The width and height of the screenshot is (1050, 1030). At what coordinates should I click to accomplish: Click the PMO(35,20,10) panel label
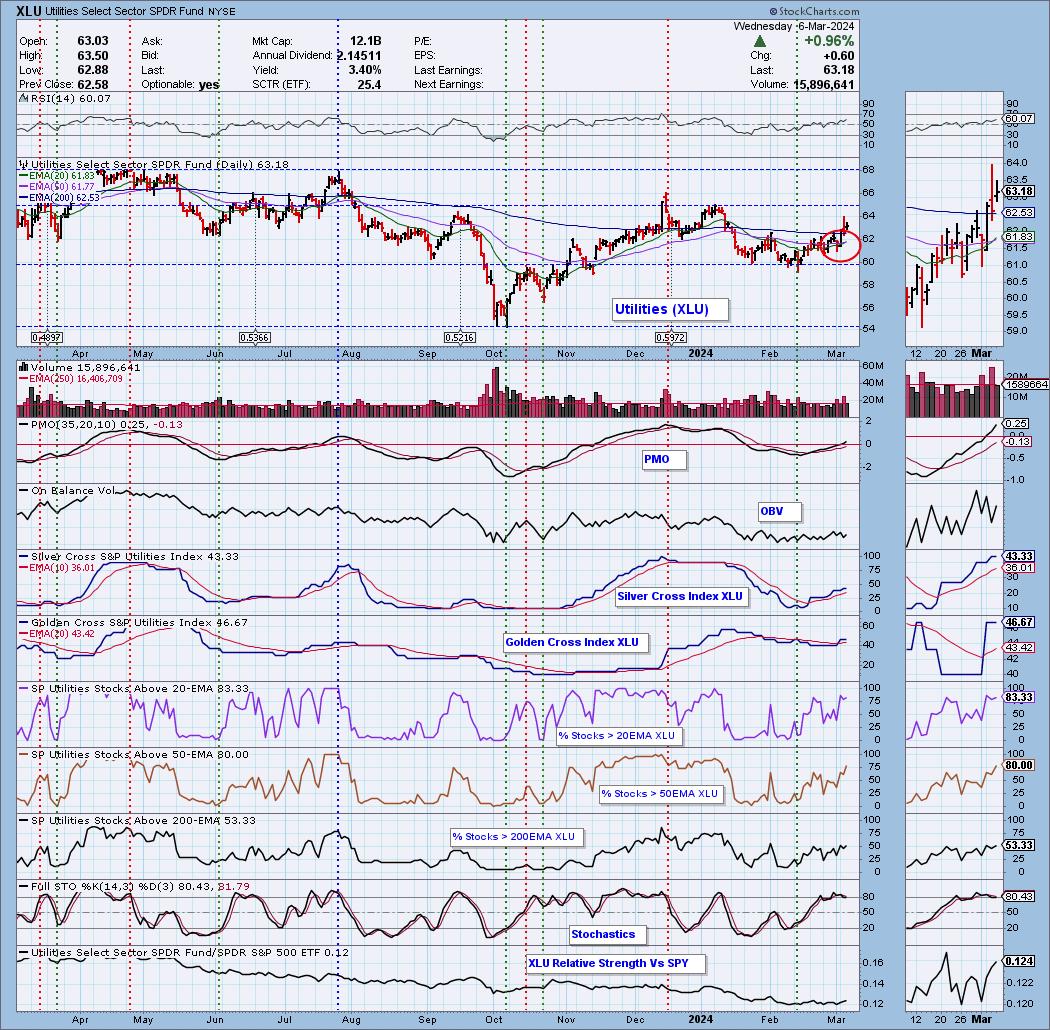tap(100, 425)
